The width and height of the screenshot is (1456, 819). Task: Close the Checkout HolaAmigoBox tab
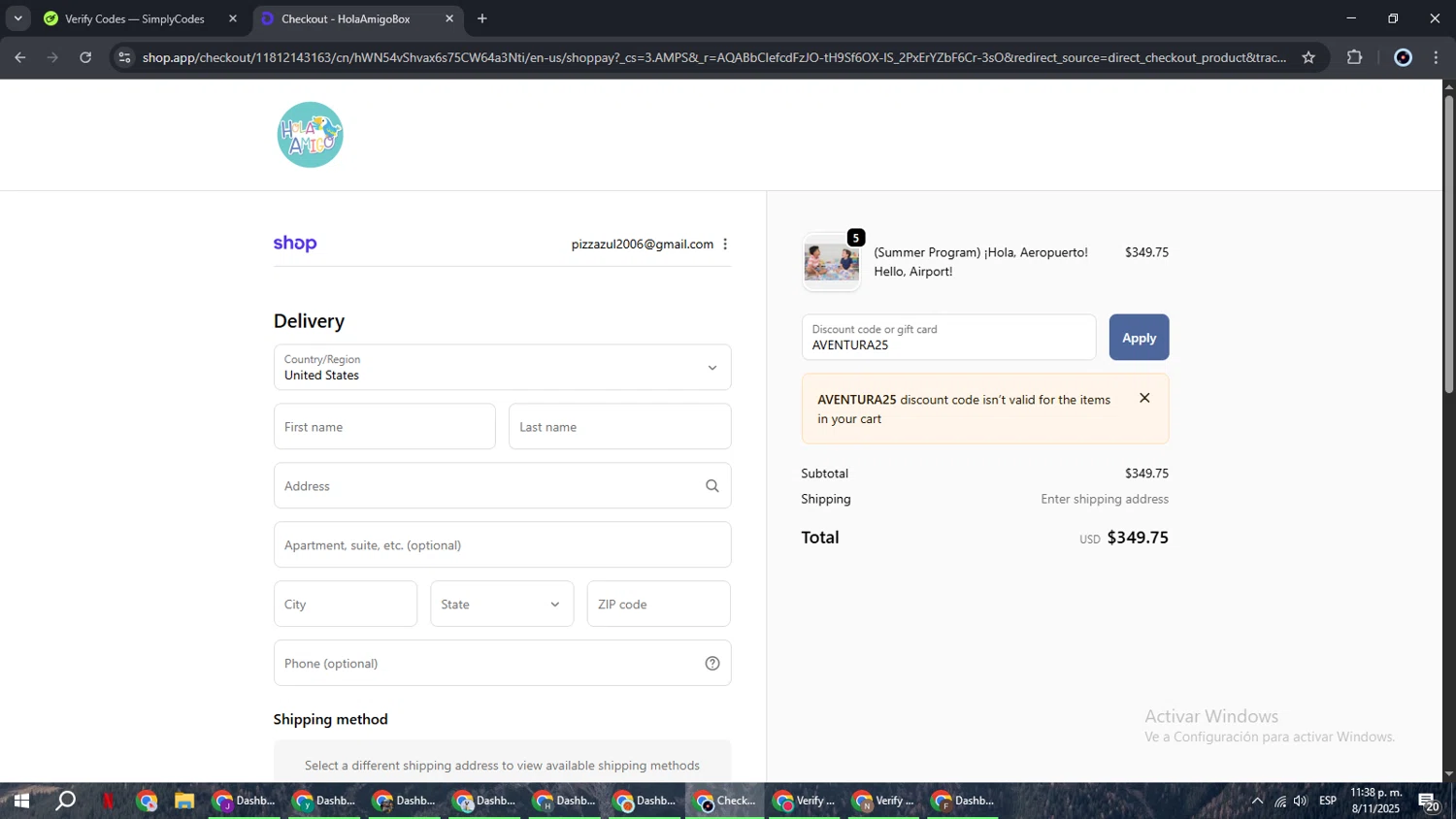pos(449,18)
